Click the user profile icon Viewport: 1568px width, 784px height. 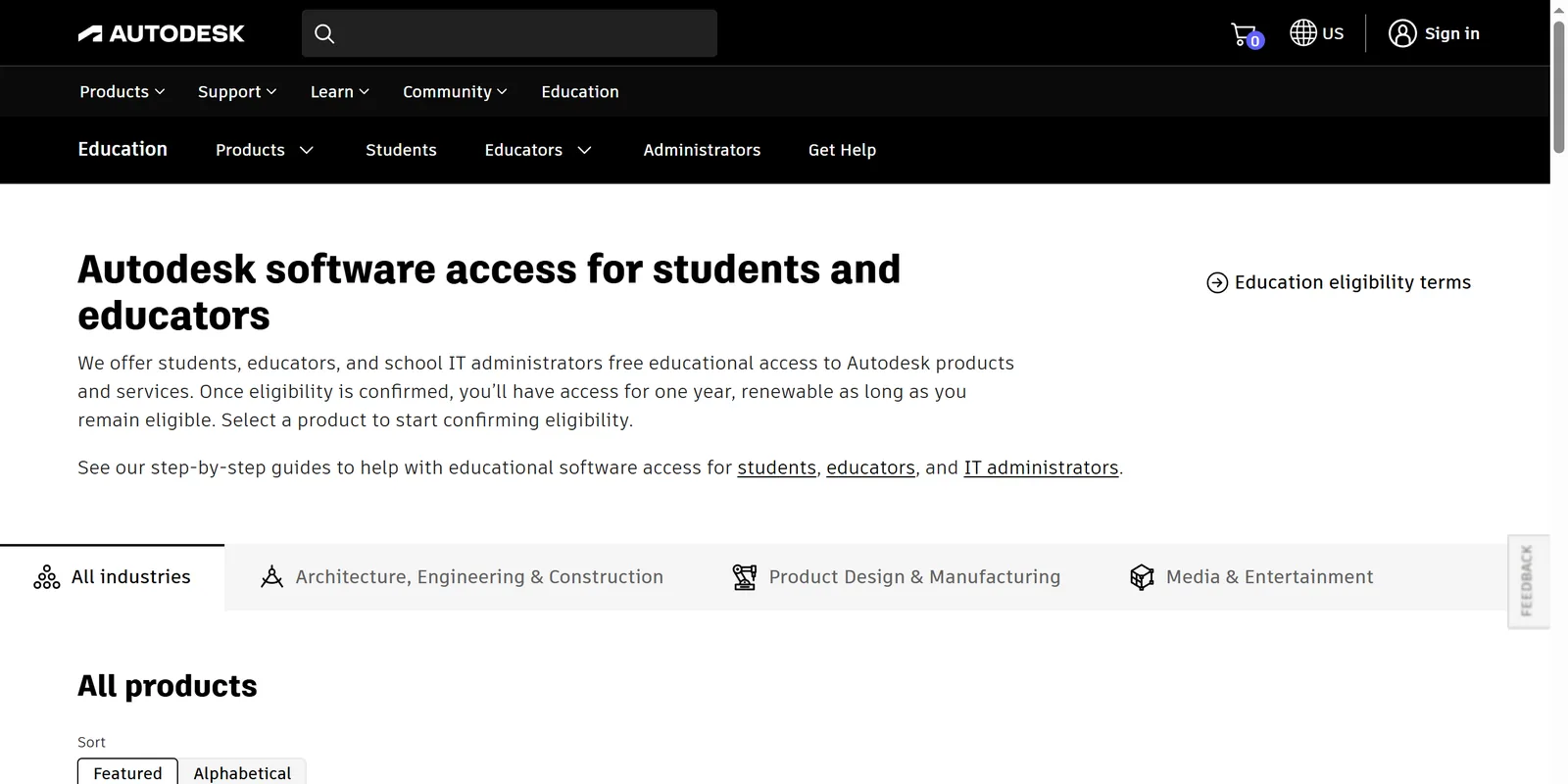1402,33
